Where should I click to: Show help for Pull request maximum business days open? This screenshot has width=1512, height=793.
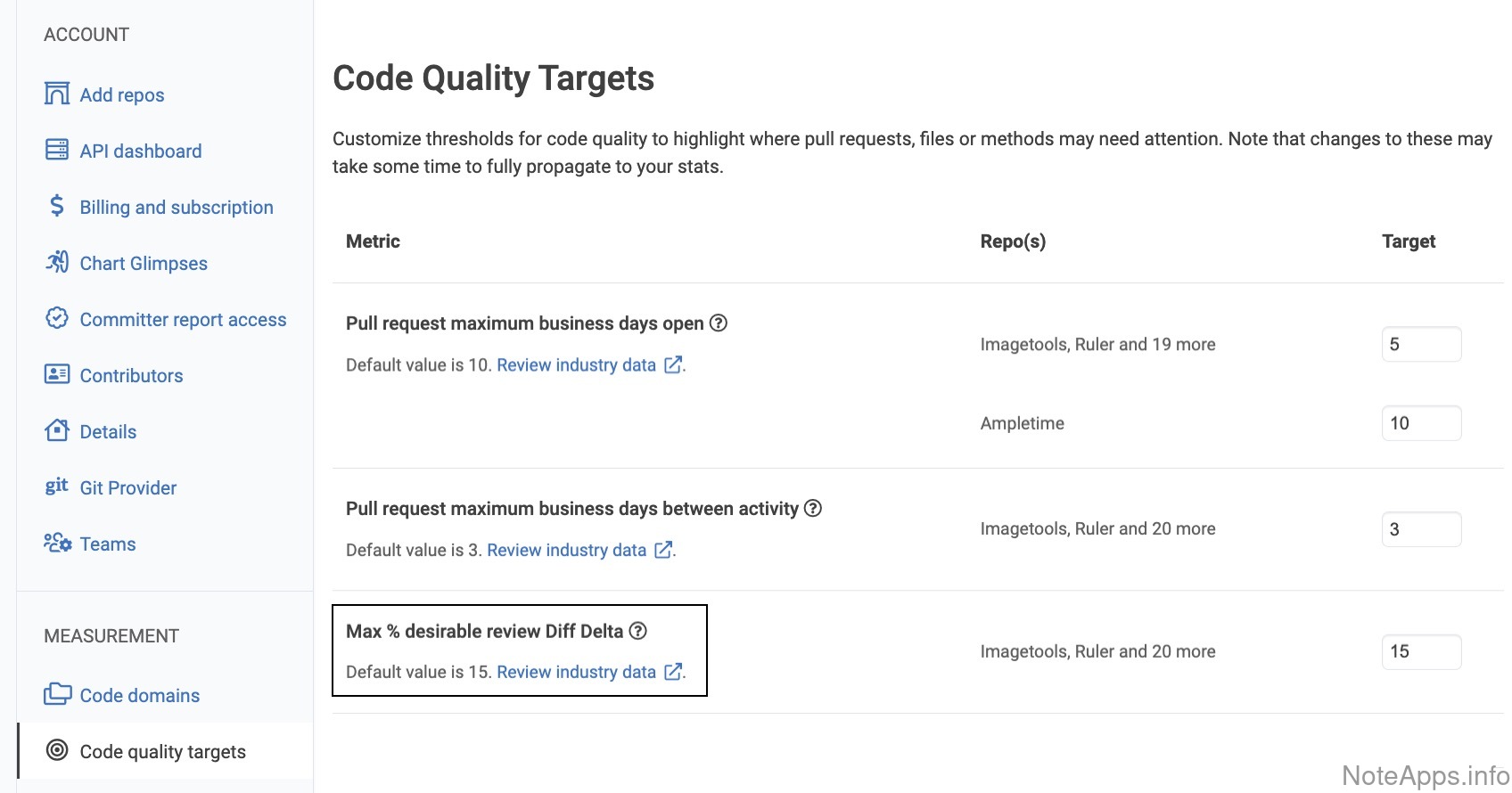pyautogui.click(x=719, y=323)
